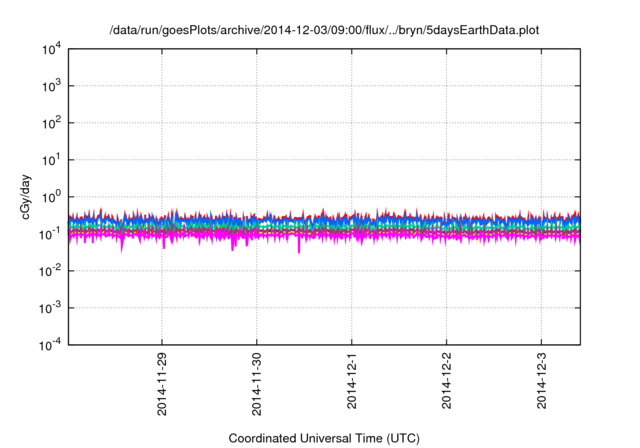This screenshot has width=640, height=448.
Task: Select the 10^-3 y-axis tick label
Action: point(48,307)
